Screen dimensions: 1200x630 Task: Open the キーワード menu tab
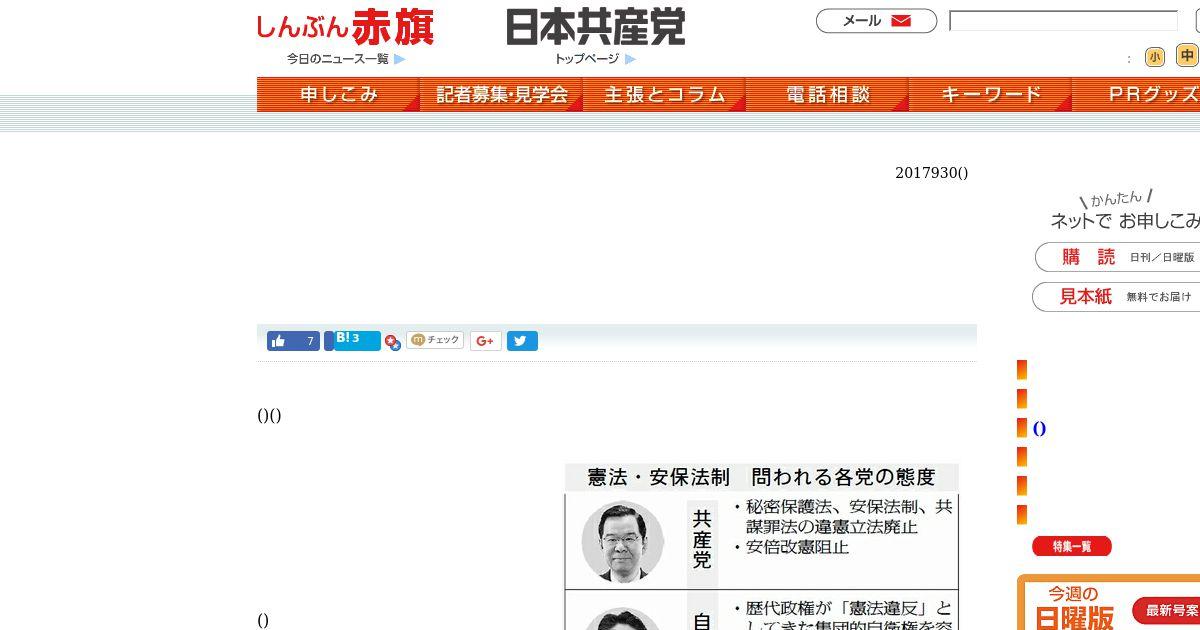[x=990, y=94]
